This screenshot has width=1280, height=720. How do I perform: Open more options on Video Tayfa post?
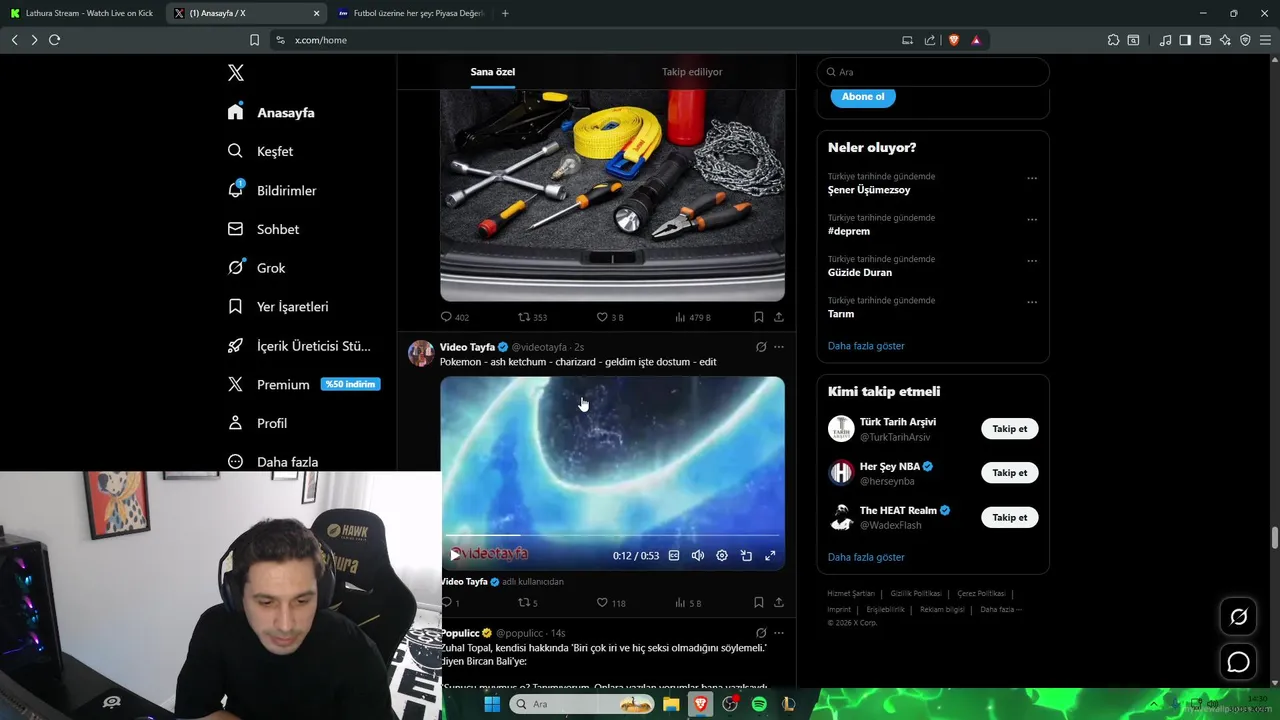(x=779, y=347)
